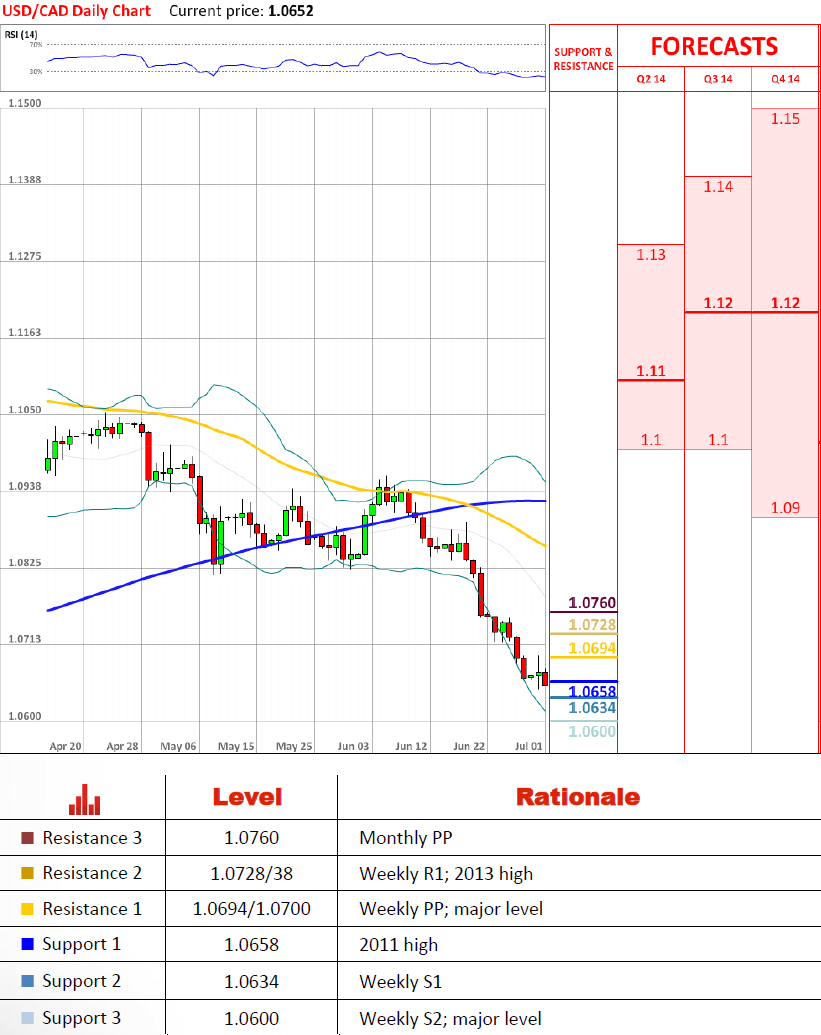The image size is (821, 1035).
Task: Click the 1.0760 resistance level marker
Action: coord(592,603)
